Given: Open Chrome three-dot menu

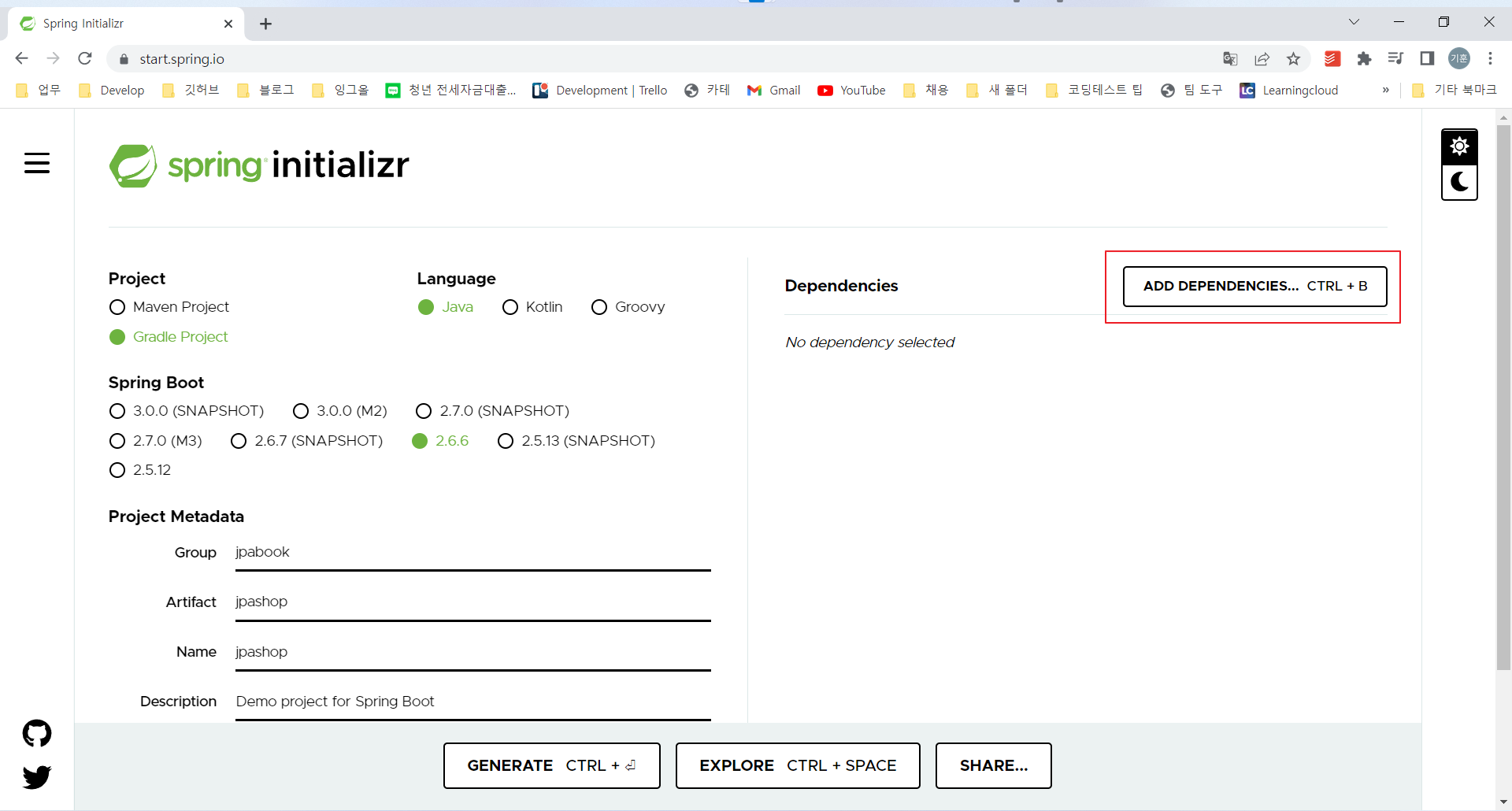Looking at the screenshot, I should [1491, 58].
